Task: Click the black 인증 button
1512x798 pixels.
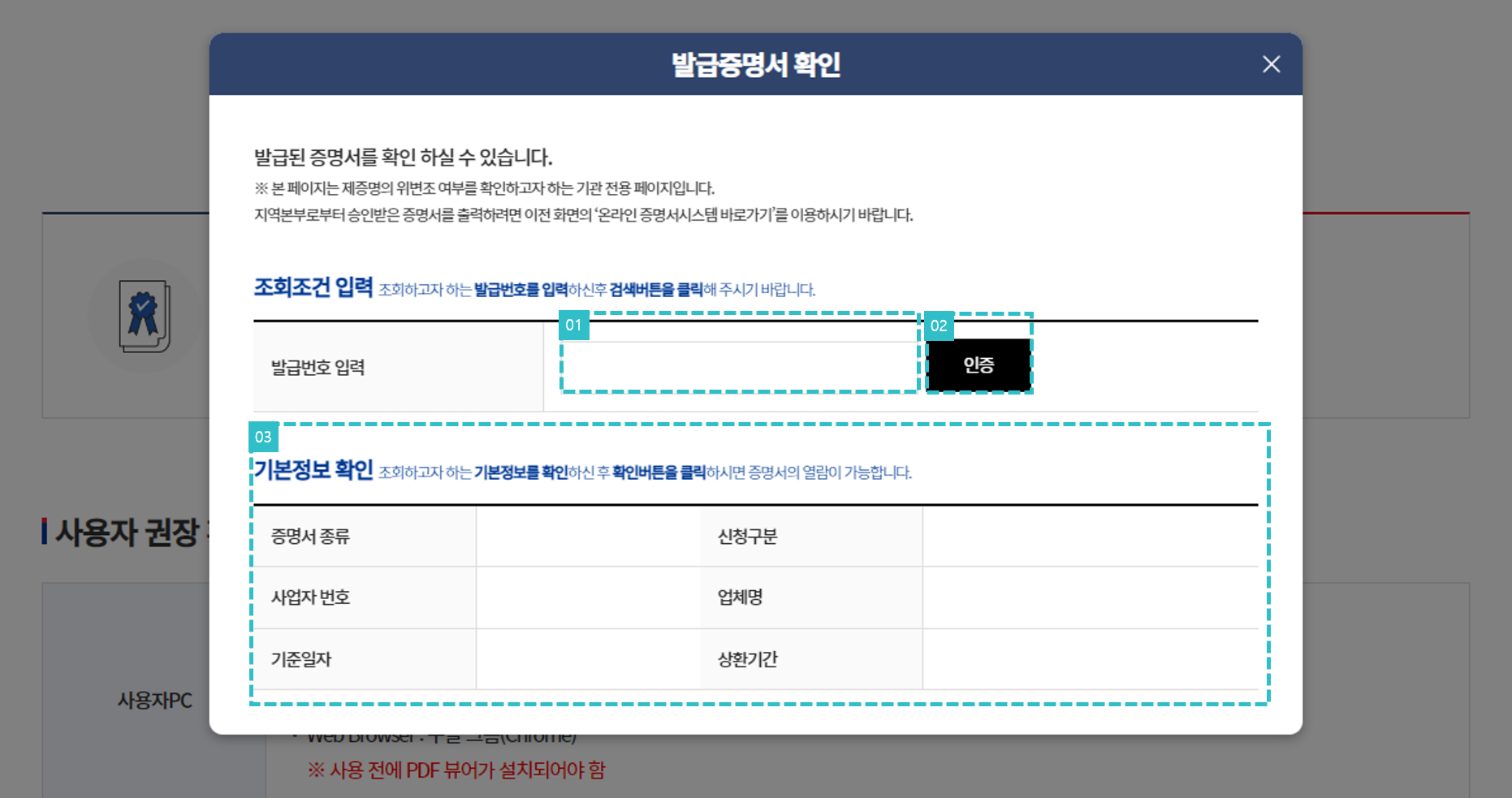Action: tap(978, 365)
